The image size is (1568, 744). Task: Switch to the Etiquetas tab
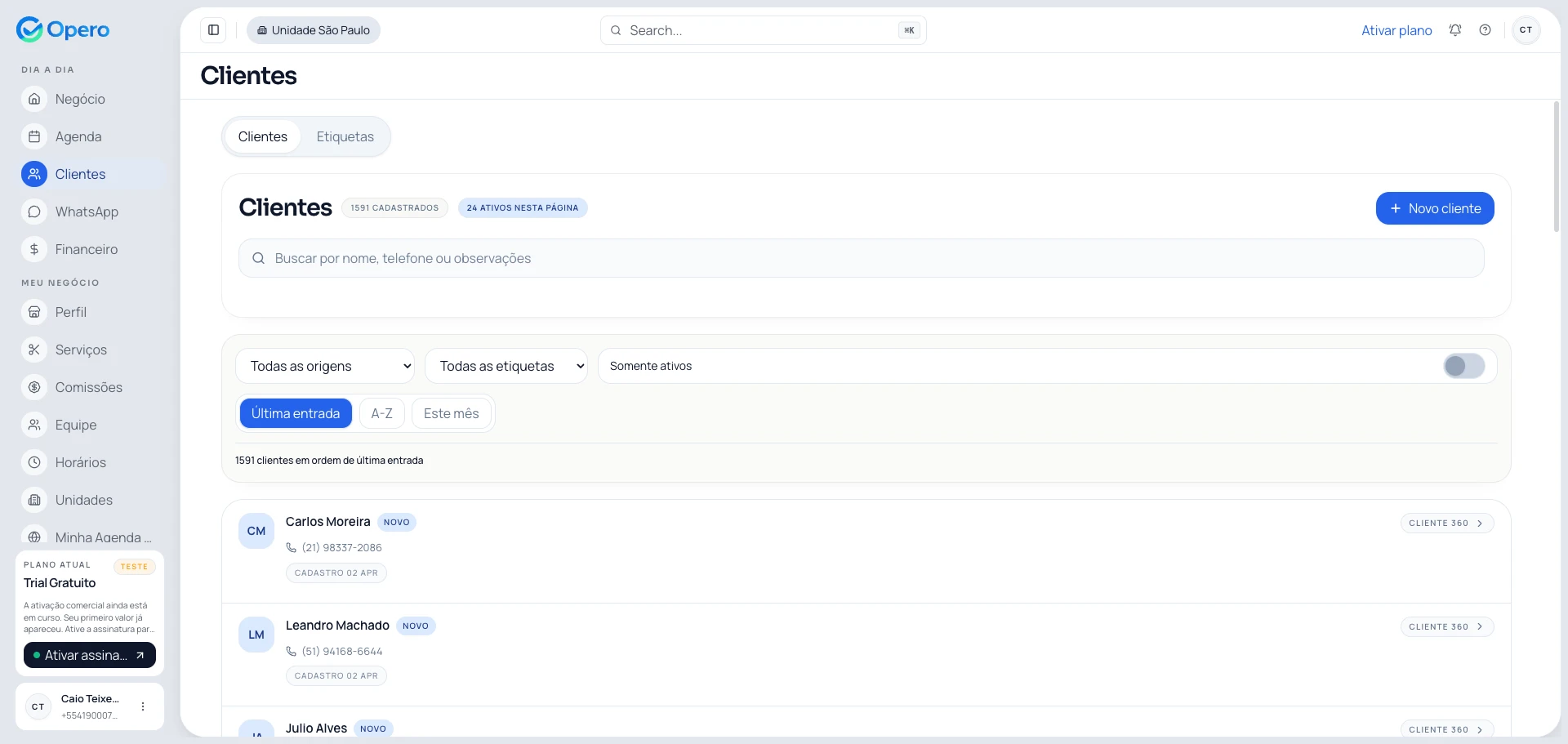[x=345, y=136]
